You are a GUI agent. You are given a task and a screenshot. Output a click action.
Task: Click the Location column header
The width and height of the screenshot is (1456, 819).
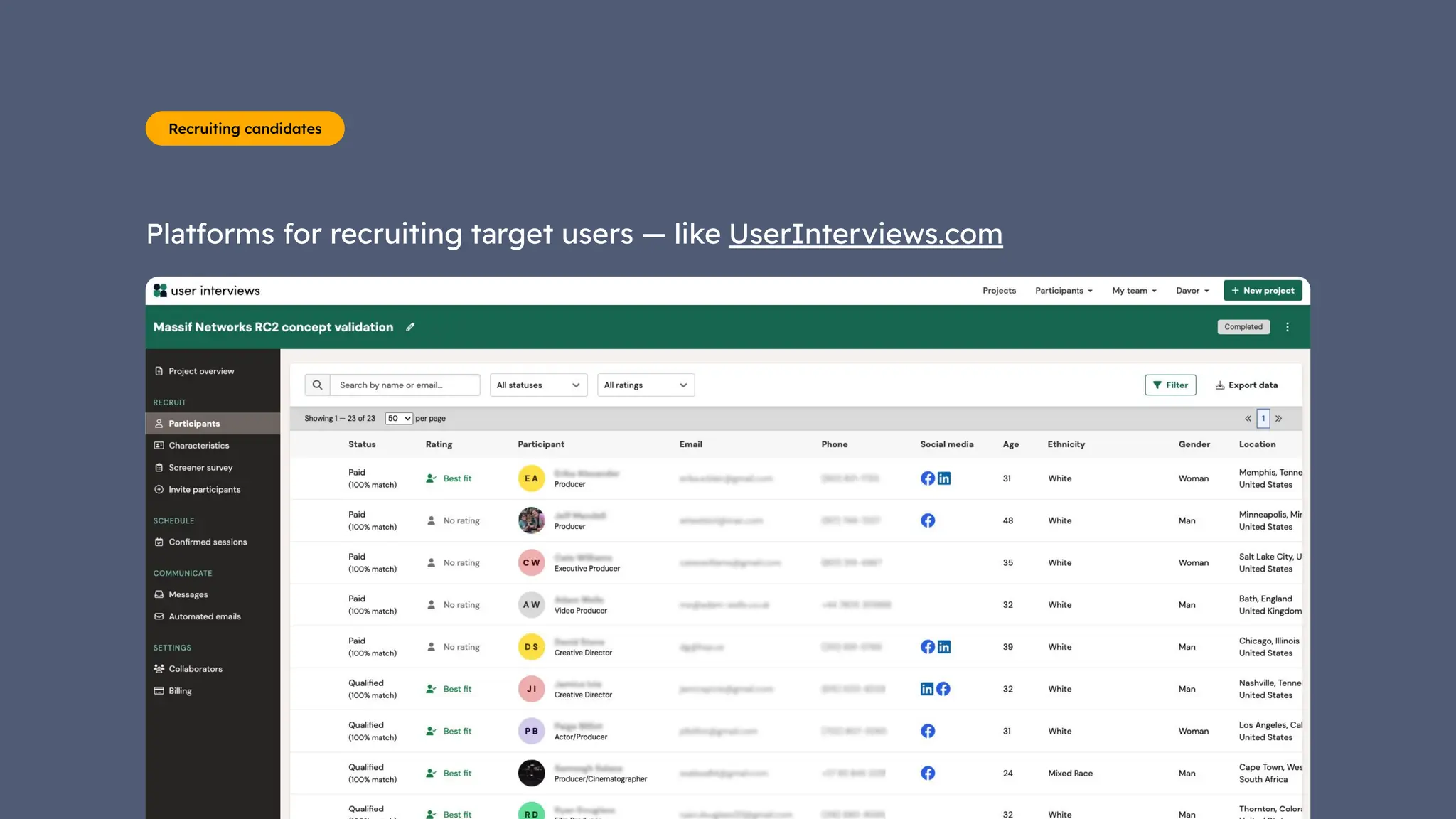tap(1258, 444)
